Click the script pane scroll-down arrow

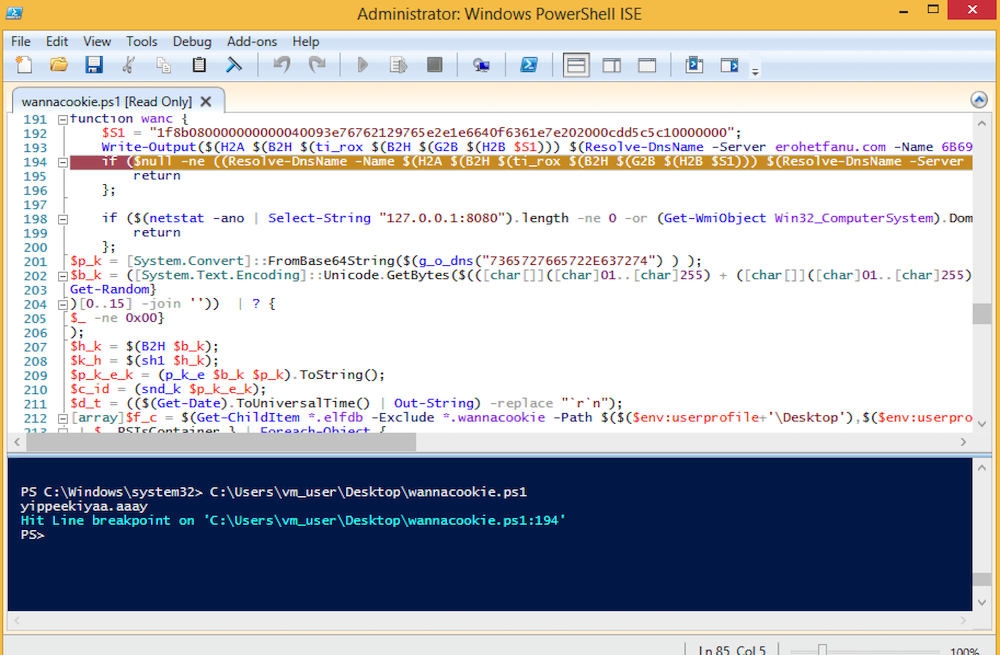(x=982, y=423)
